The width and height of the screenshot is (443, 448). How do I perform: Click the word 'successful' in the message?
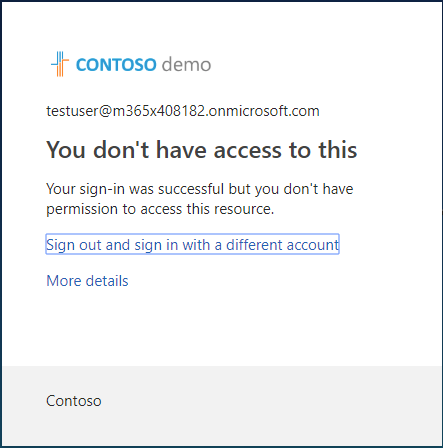coord(191,189)
